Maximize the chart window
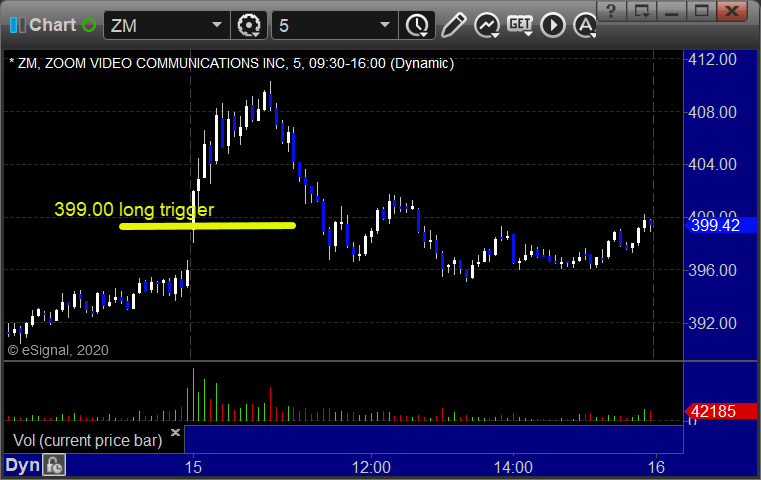 tap(701, 11)
